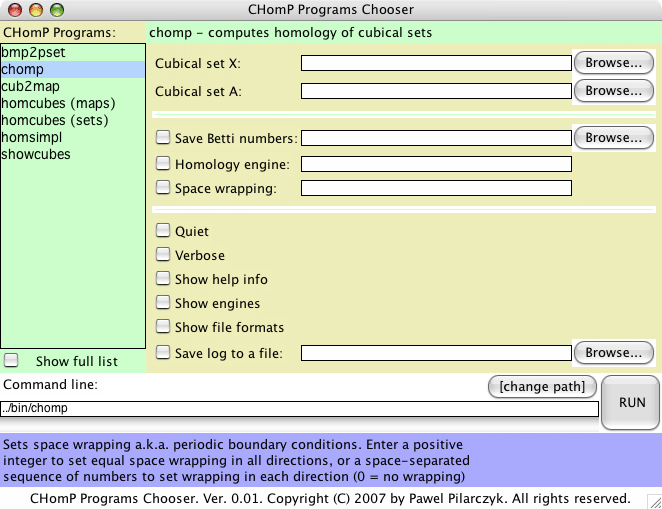
Task: Browse for Cubical set A file
Action: [614, 91]
